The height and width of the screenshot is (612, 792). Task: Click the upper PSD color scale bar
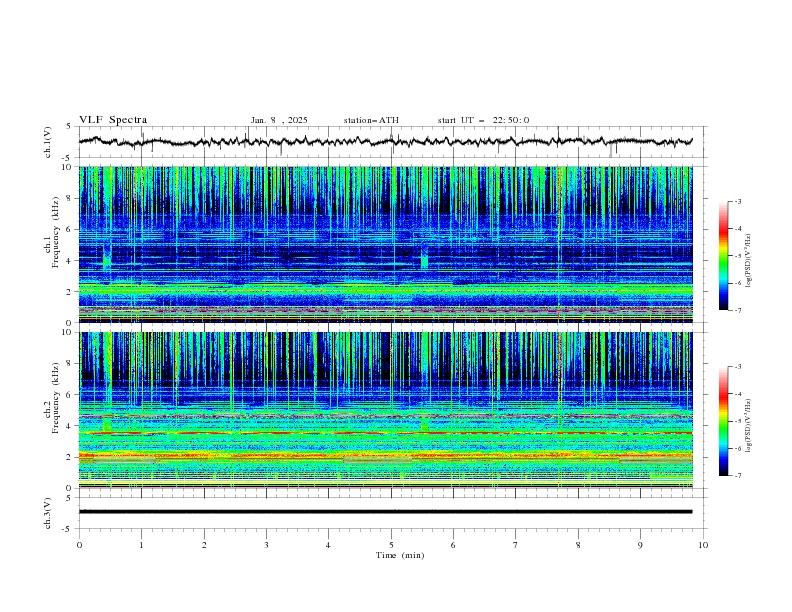pyautogui.click(x=723, y=256)
